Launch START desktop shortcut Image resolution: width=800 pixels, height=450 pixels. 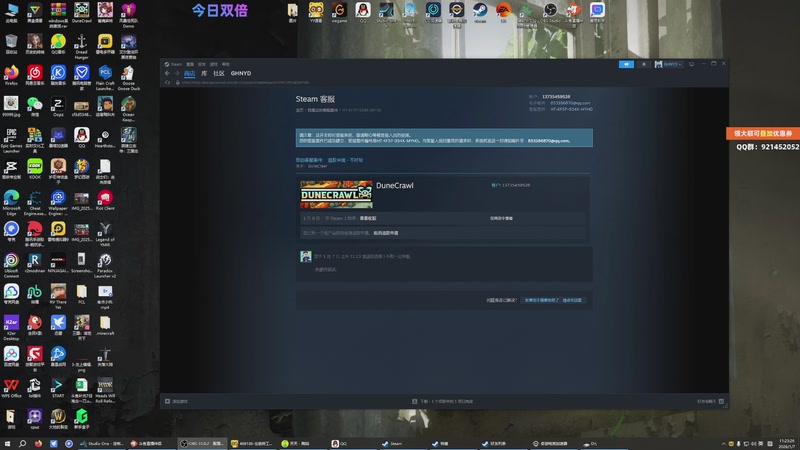coord(58,388)
